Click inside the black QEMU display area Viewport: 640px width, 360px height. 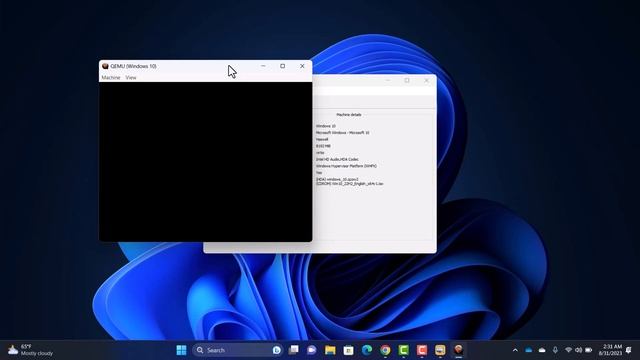[x=205, y=162]
